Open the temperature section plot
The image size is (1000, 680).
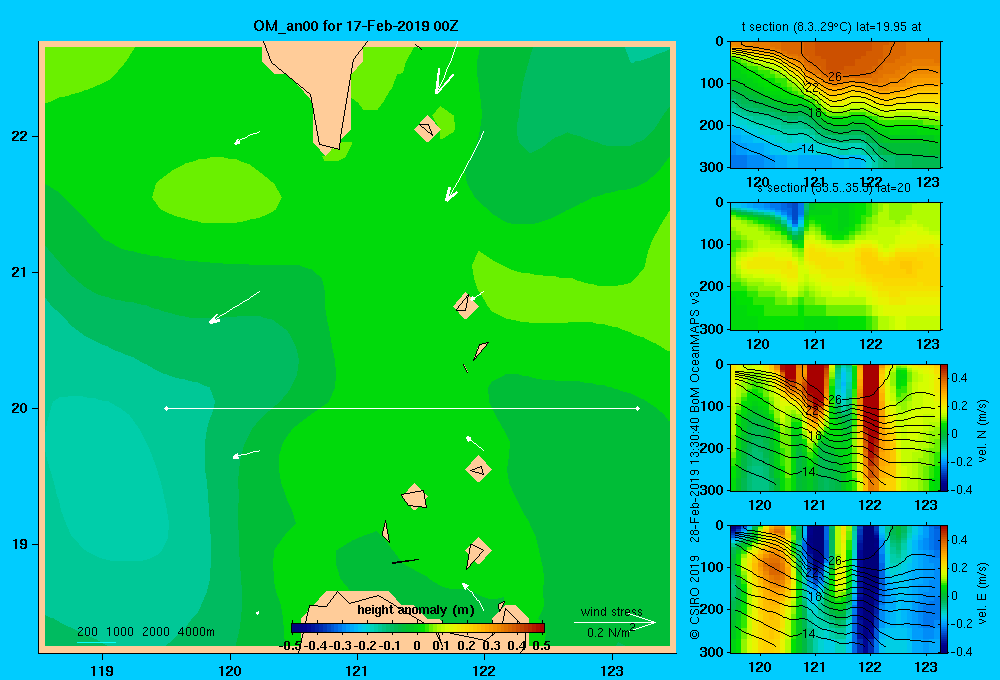coord(835,105)
